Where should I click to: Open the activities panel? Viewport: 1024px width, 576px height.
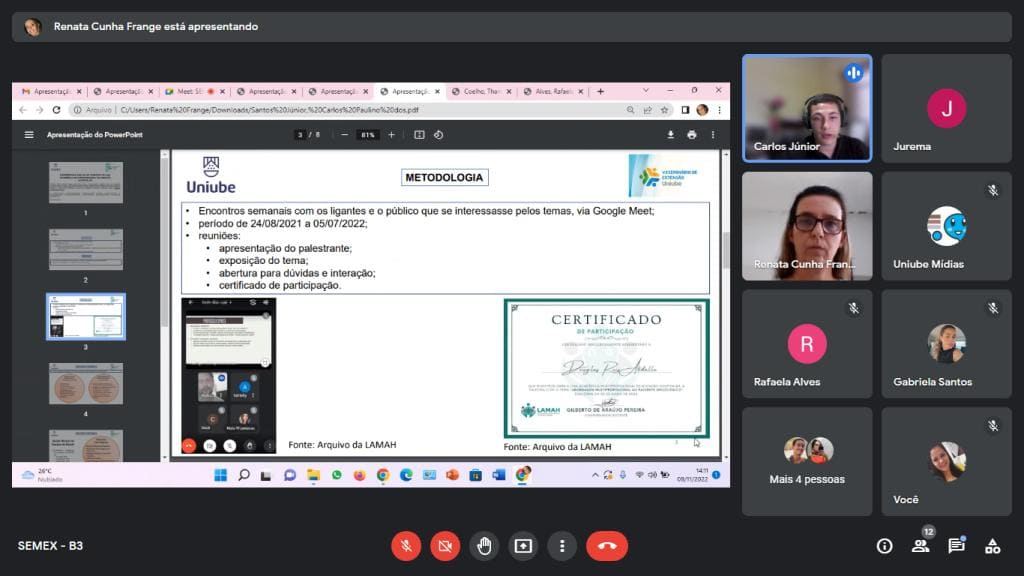pos(993,546)
